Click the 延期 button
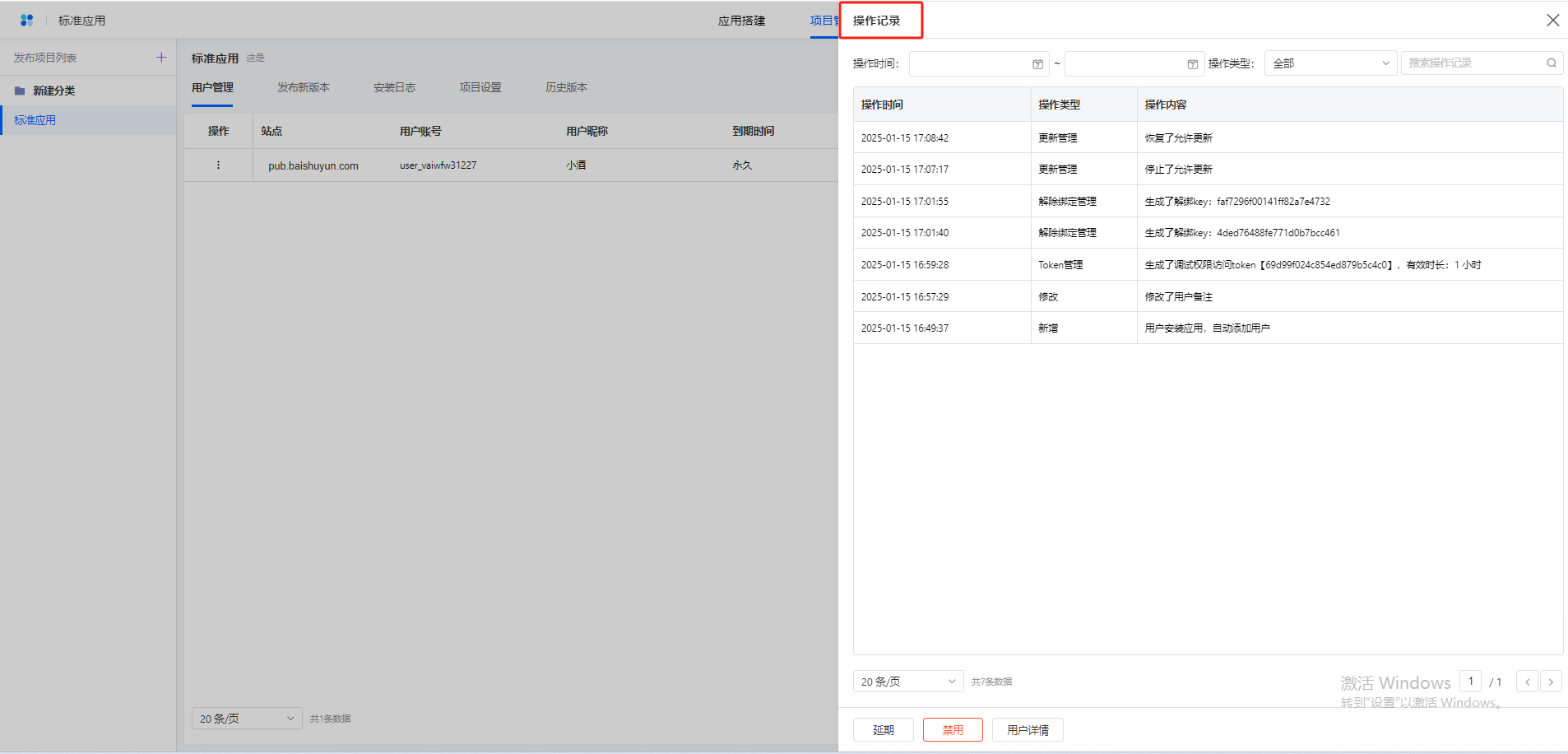Viewport: 1568px width, 754px height. 883,730
